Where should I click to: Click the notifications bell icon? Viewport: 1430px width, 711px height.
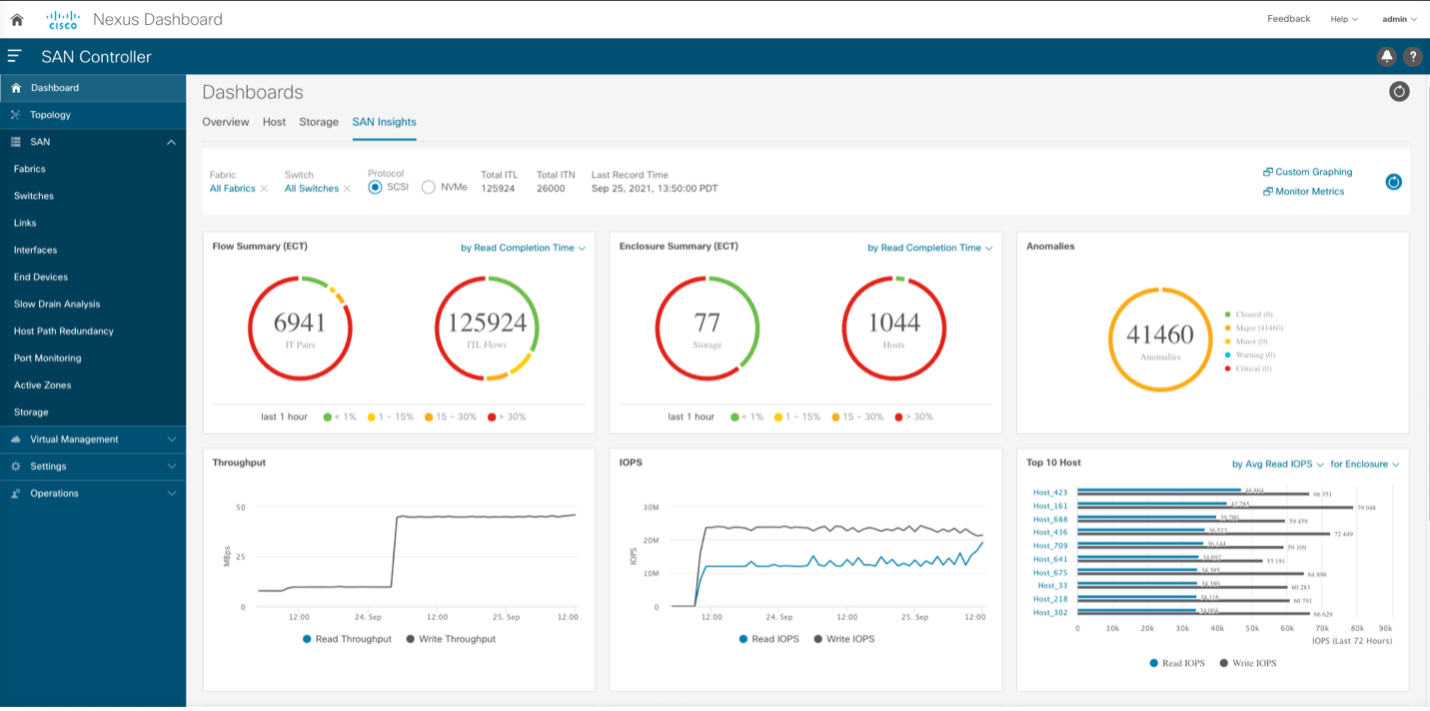(1387, 57)
